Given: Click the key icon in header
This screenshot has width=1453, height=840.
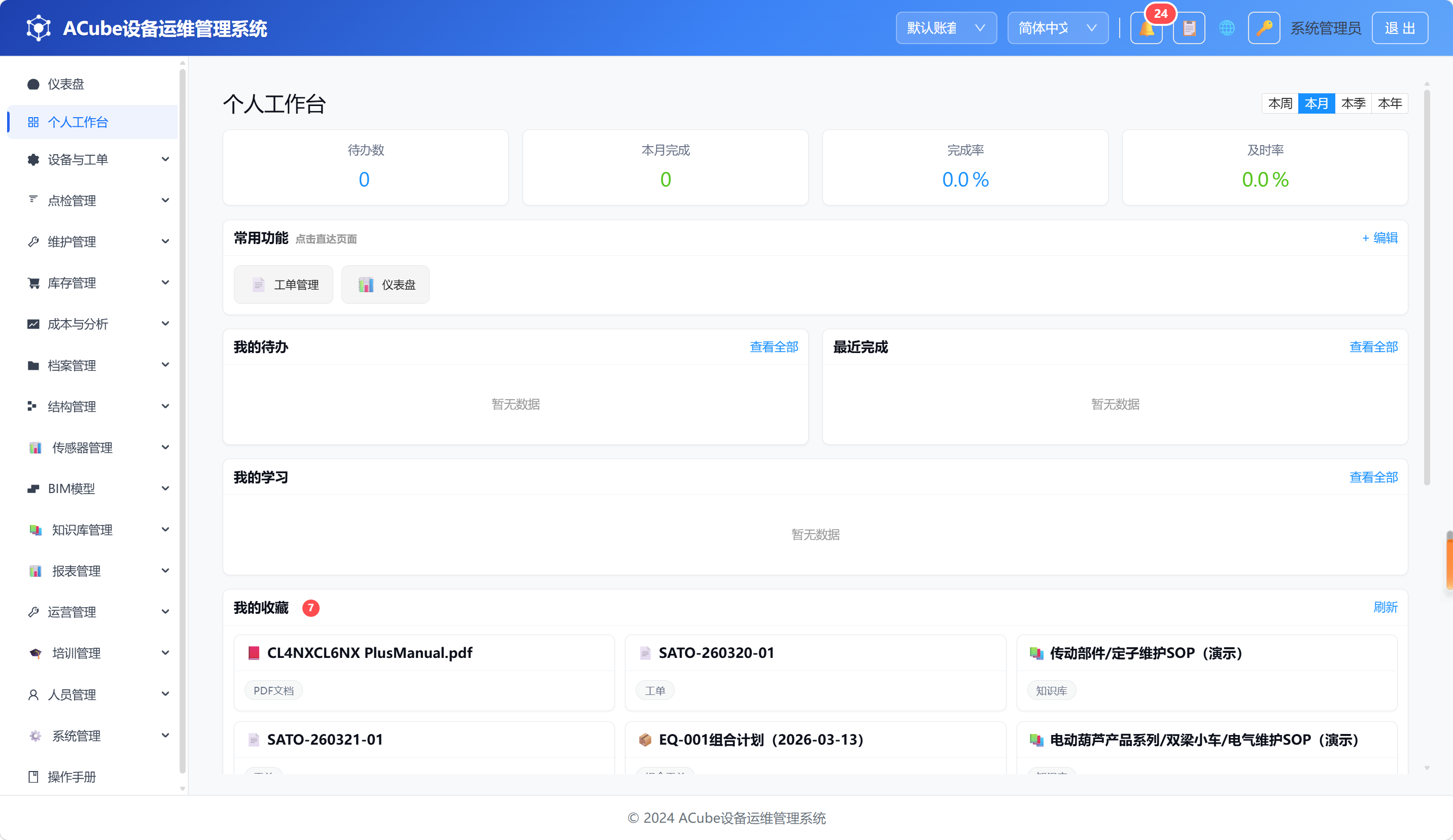Looking at the screenshot, I should (x=1264, y=28).
